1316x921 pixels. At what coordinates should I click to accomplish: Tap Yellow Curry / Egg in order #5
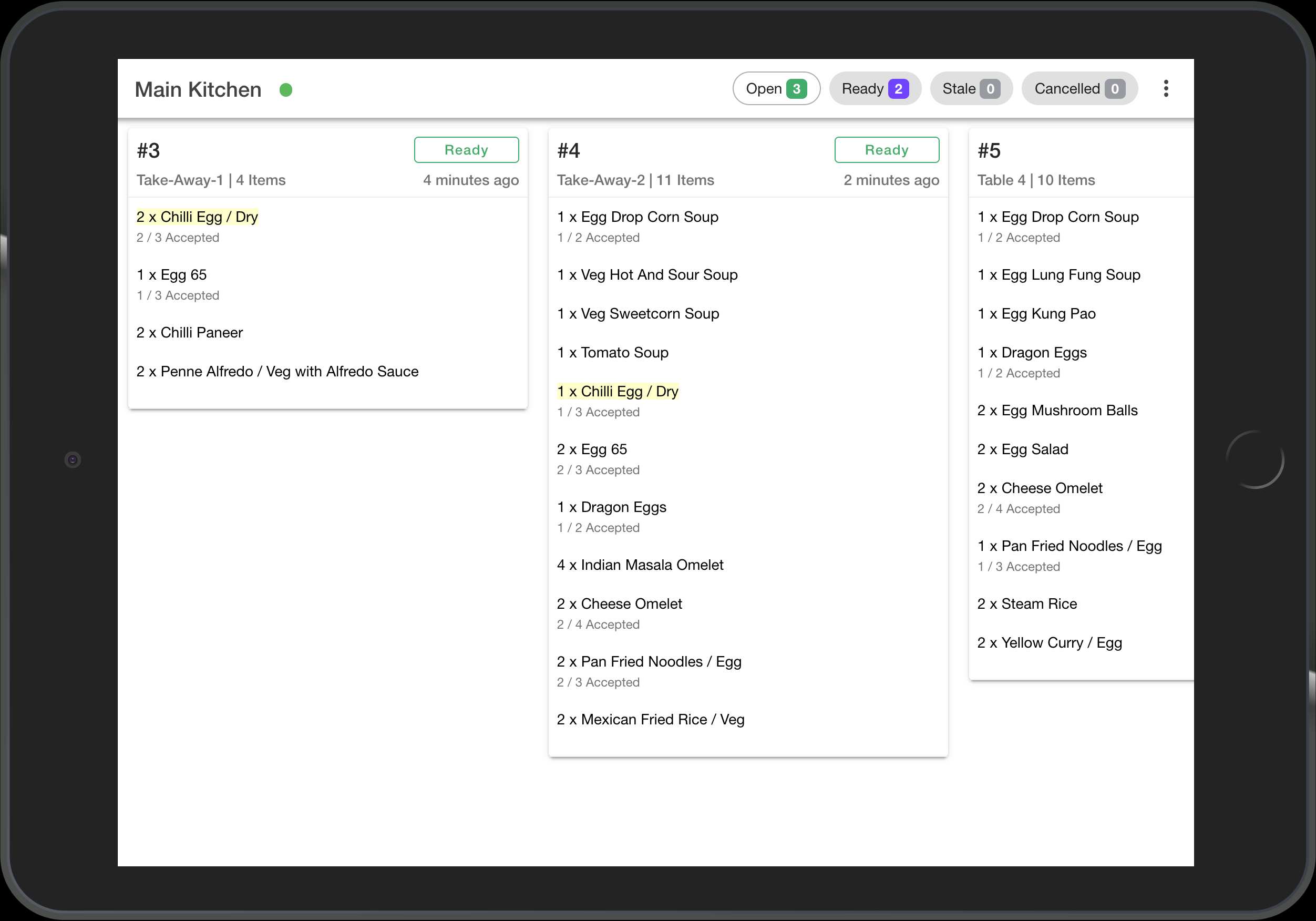(1049, 642)
